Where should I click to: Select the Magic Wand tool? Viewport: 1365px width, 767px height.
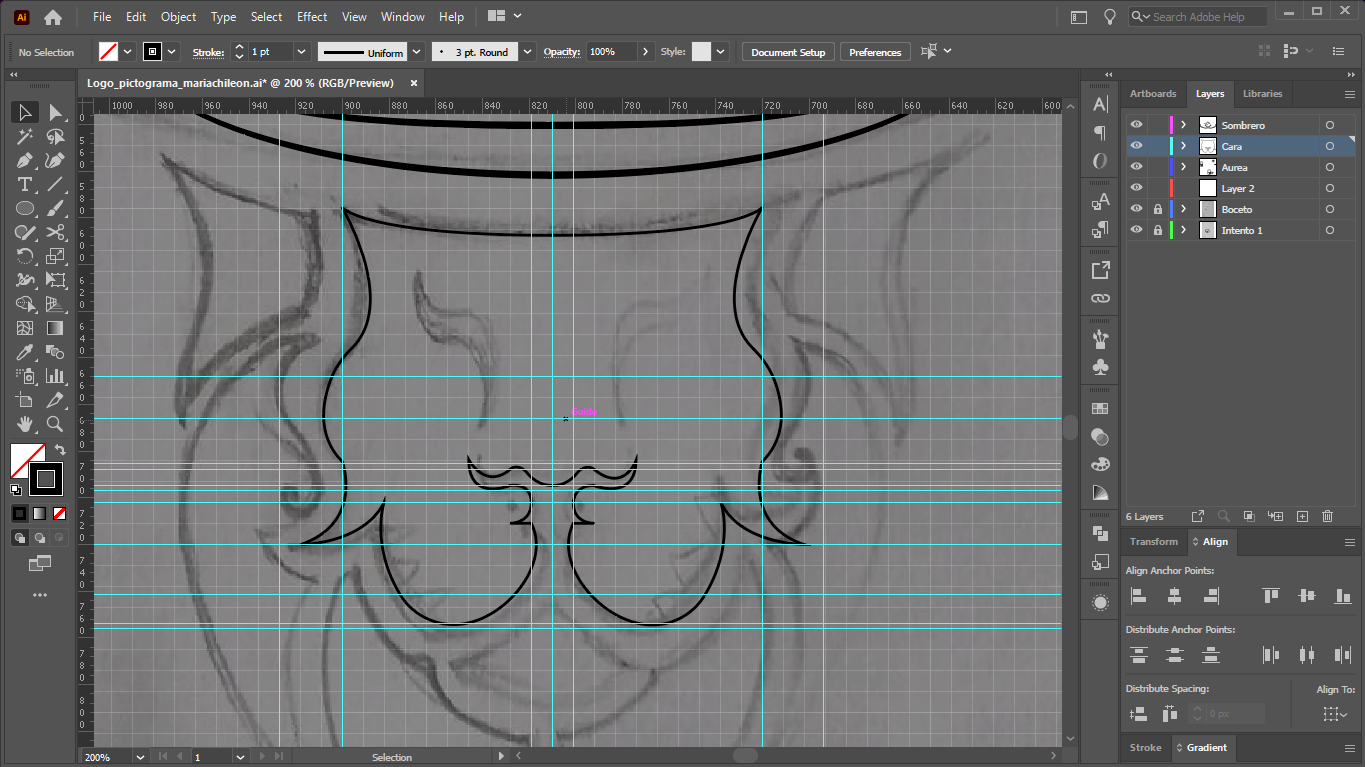tap(26, 137)
